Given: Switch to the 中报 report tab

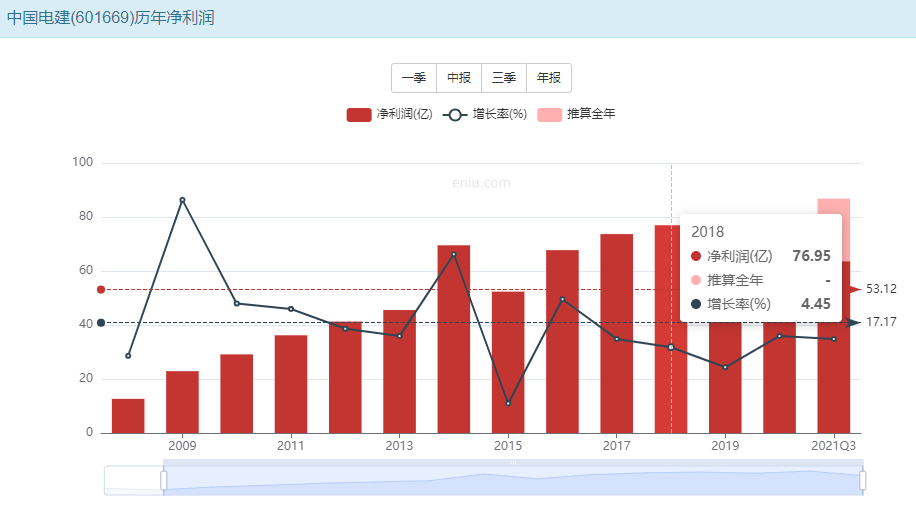Looking at the screenshot, I should (459, 78).
